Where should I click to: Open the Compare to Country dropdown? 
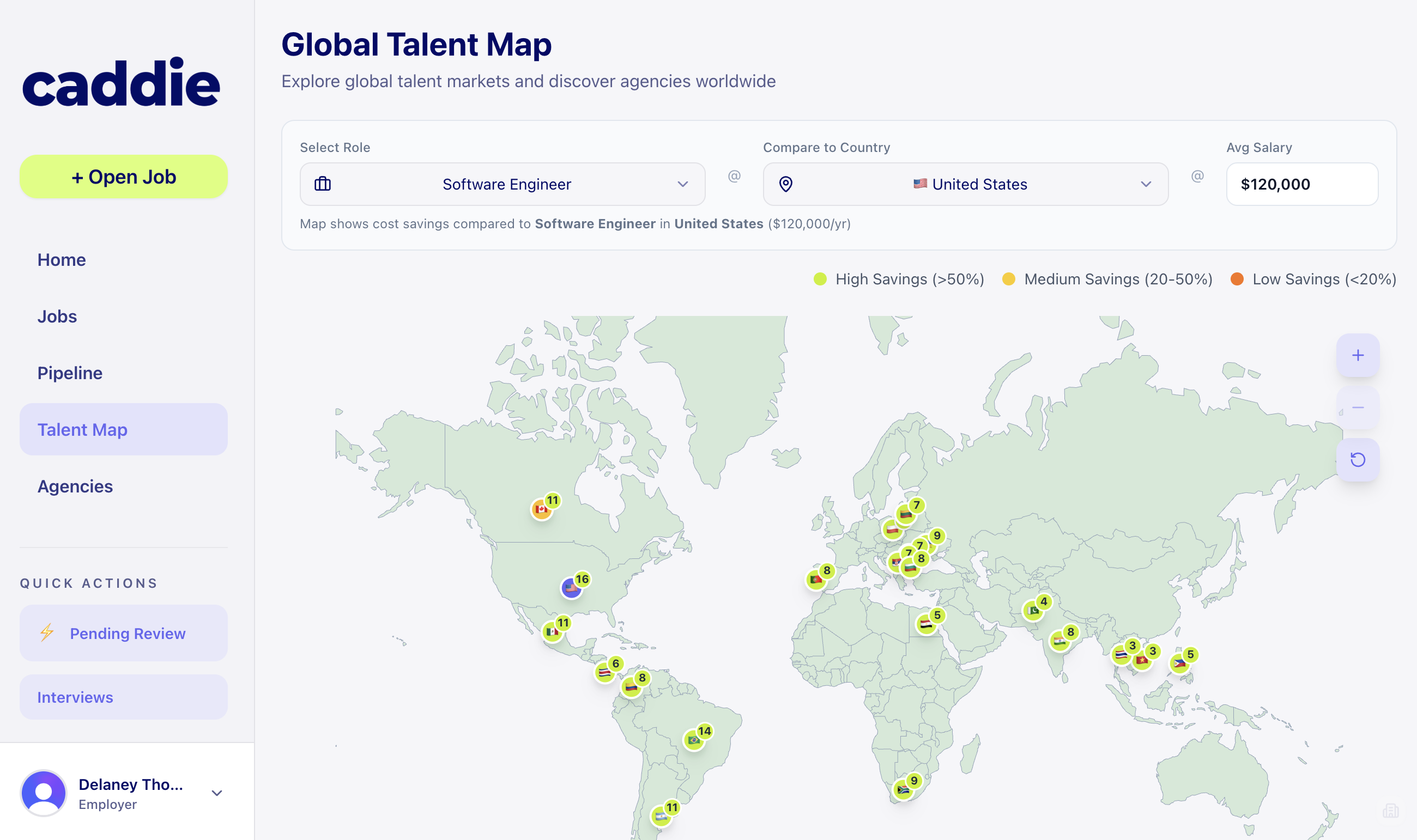click(x=965, y=185)
